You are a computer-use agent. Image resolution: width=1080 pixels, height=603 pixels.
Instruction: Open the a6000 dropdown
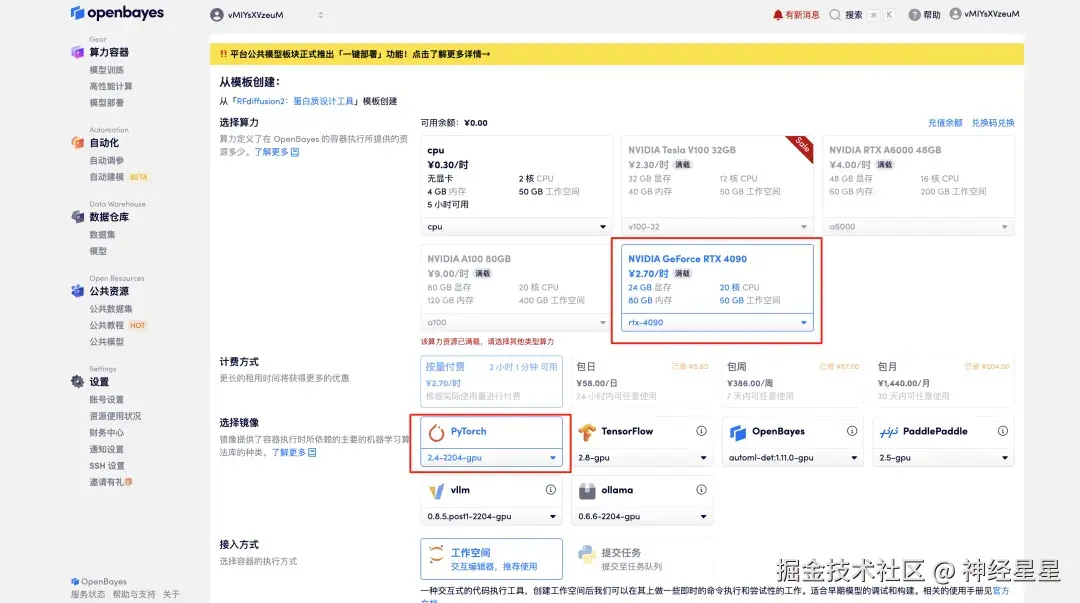pyautogui.click(x=918, y=227)
